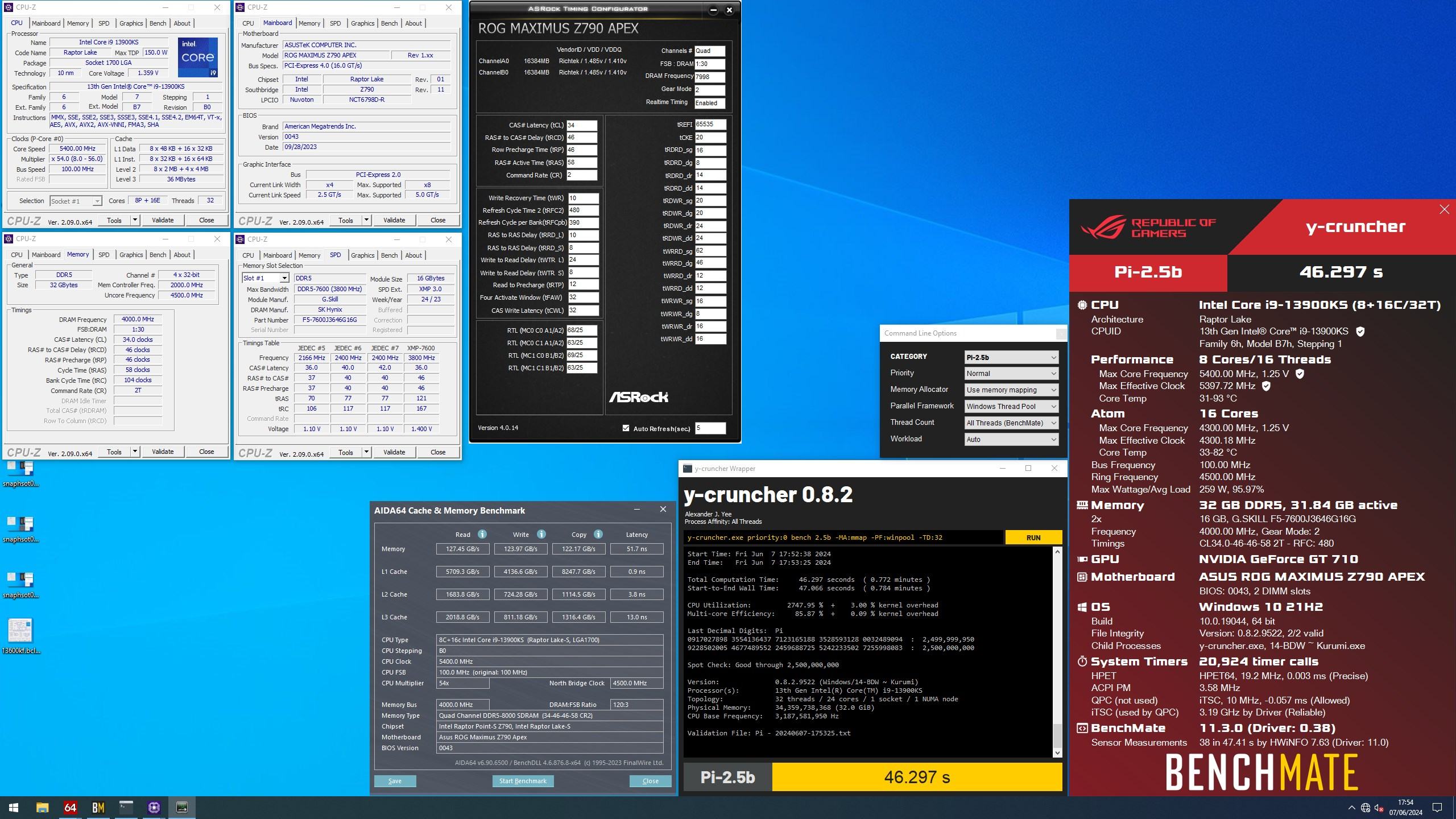This screenshot has width=1456, height=819.
Task: Click the purple CPU-Z chip taskbar icon
Action: coord(154,807)
